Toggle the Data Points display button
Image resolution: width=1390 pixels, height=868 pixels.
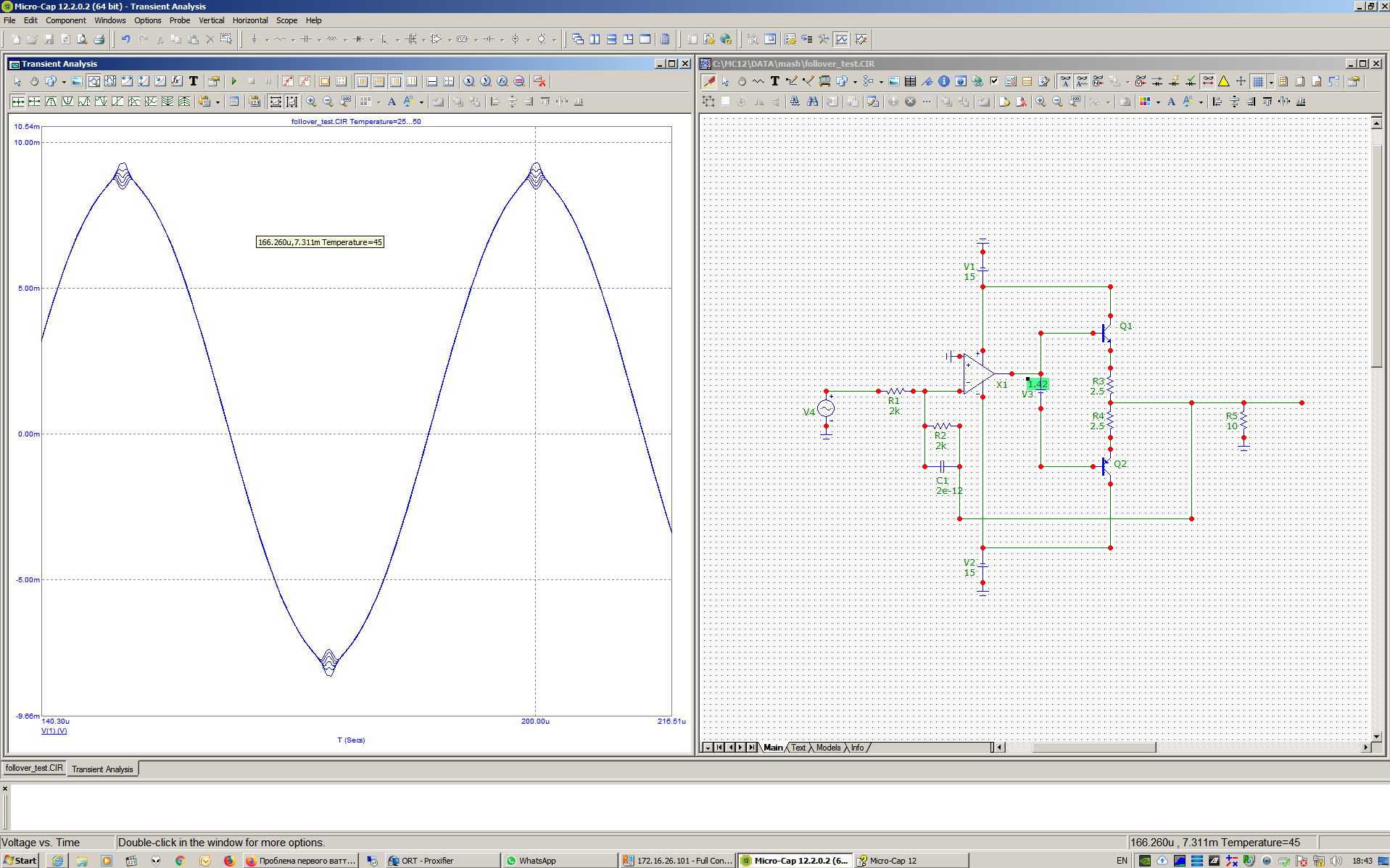pyautogui.click(x=288, y=81)
